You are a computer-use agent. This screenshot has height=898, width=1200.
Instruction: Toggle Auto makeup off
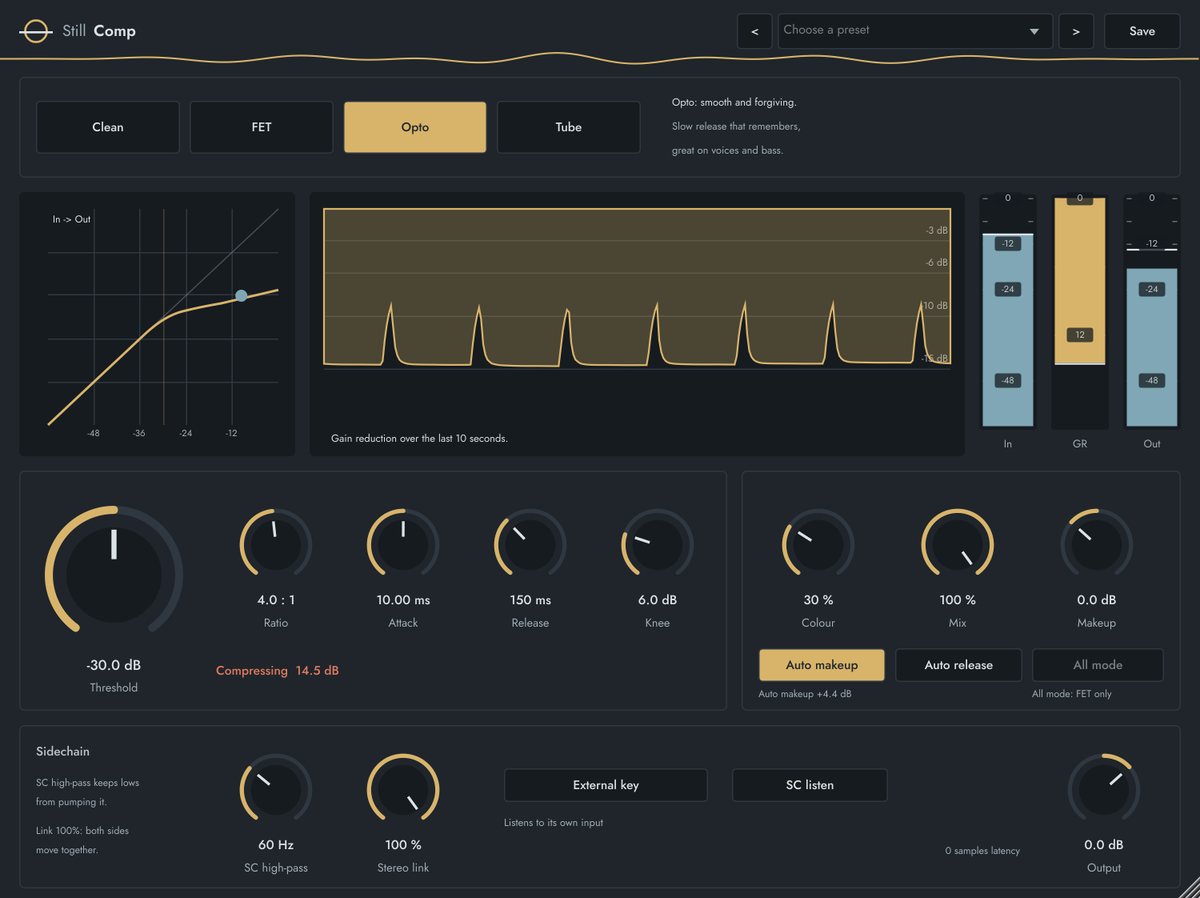tap(822, 665)
